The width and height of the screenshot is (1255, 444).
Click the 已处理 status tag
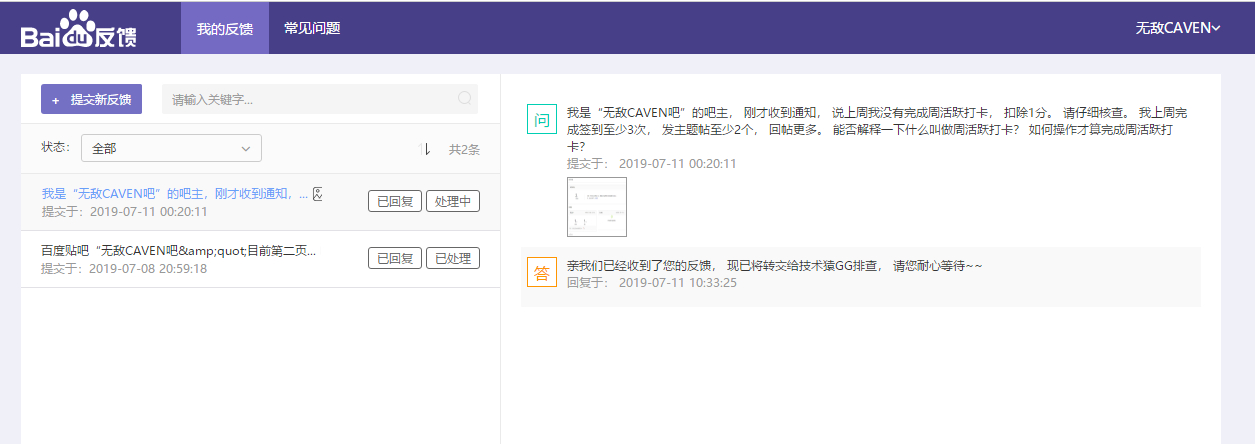[453, 258]
